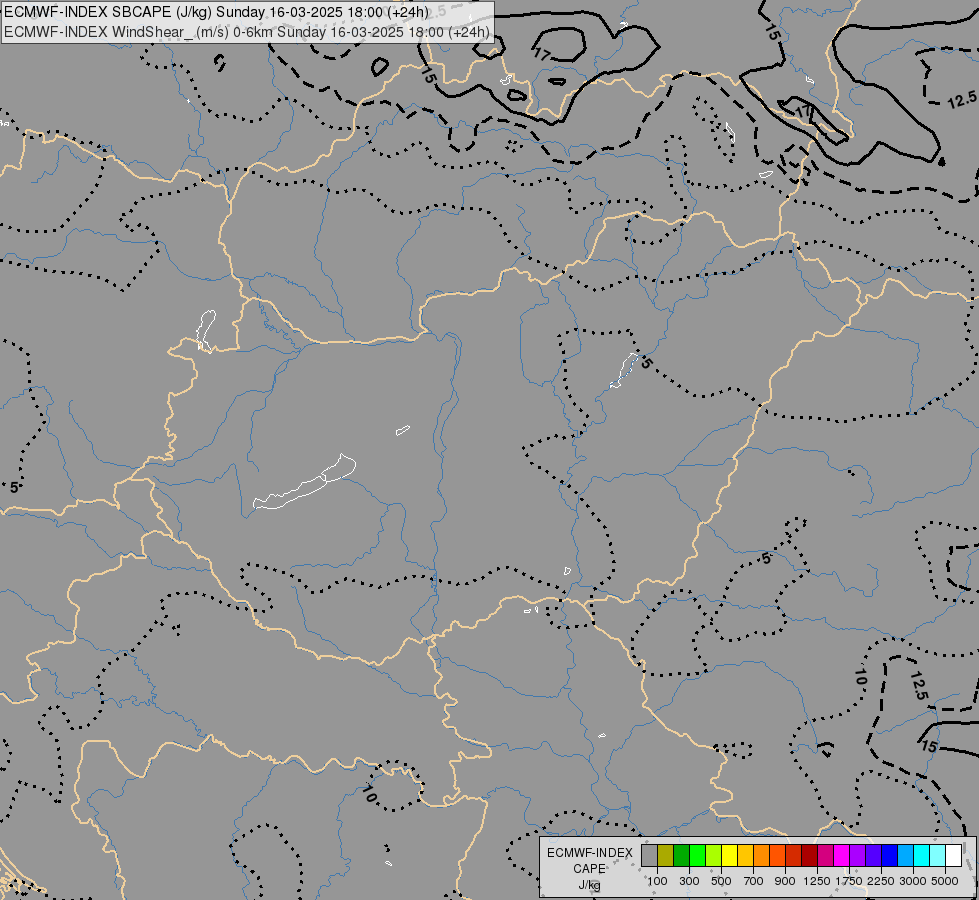Choose the red-orange legend swatch
Screen dimensions: 979x900
pos(778,855)
